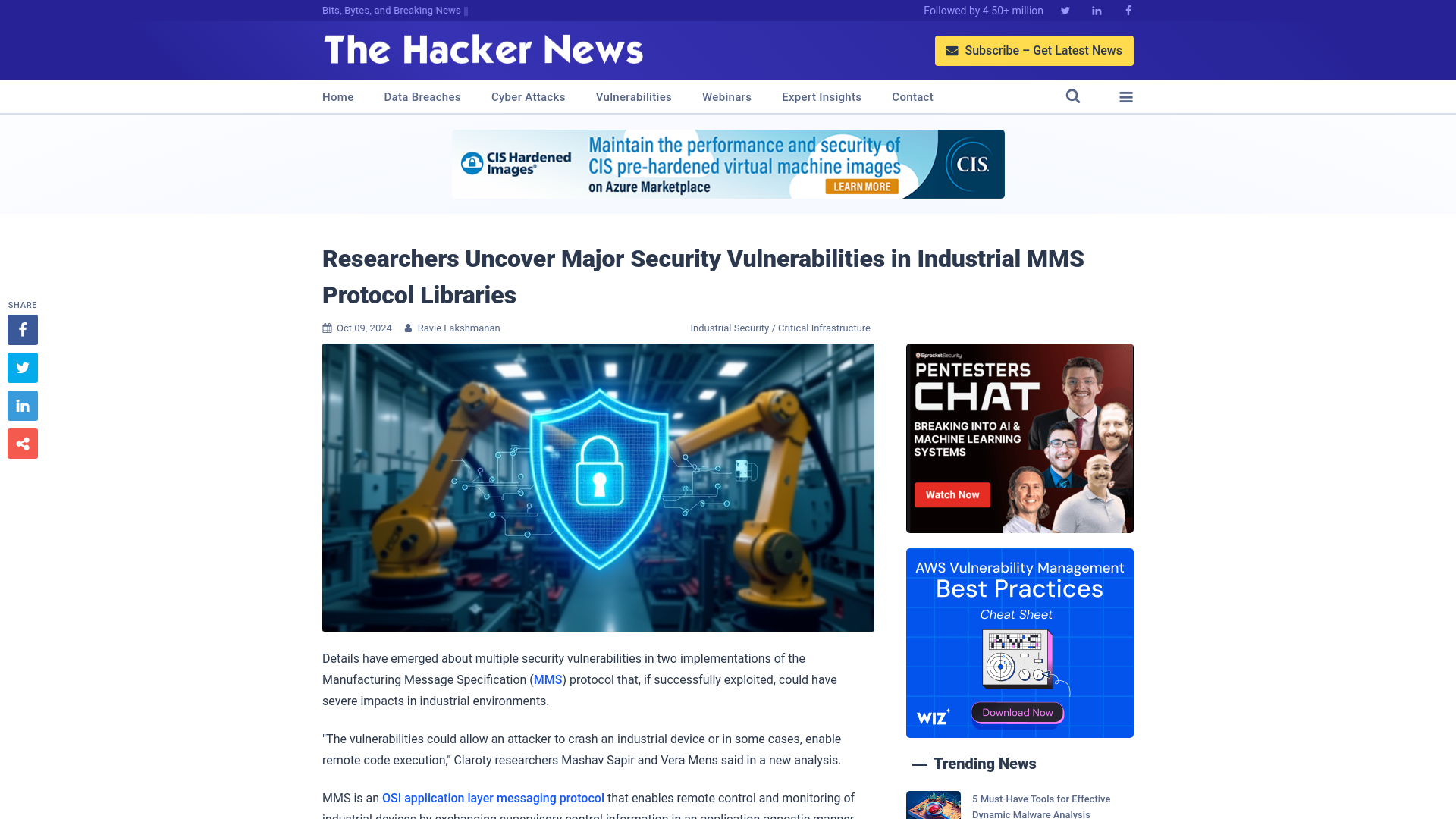Click the Twitter share icon

point(22,367)
